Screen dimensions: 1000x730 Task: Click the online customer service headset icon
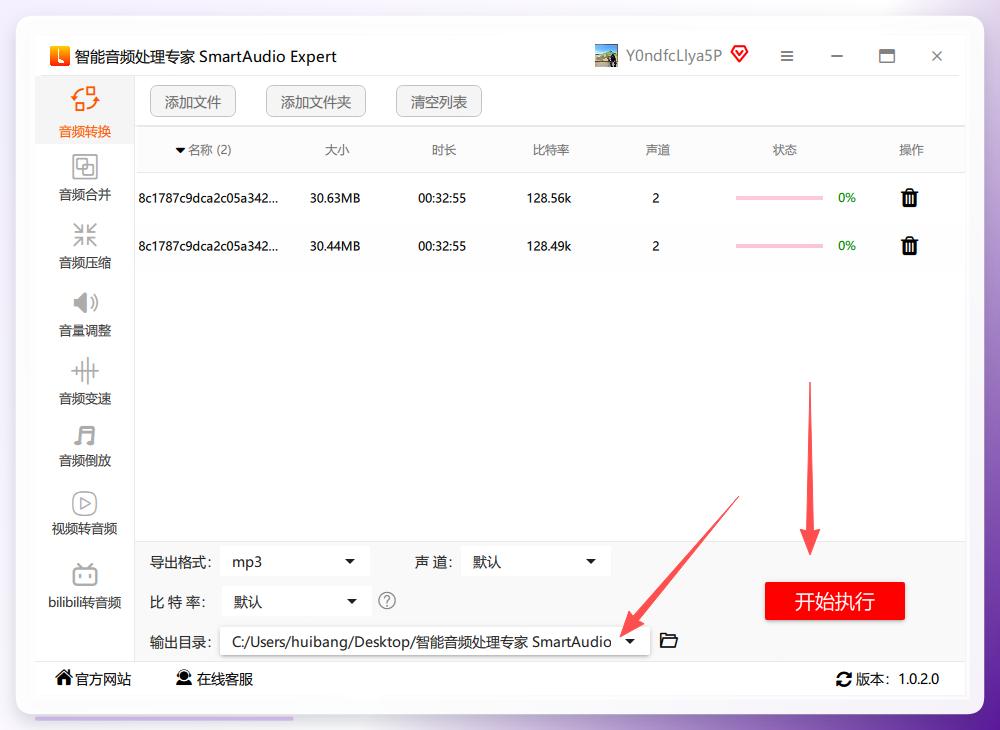[184, 677]
